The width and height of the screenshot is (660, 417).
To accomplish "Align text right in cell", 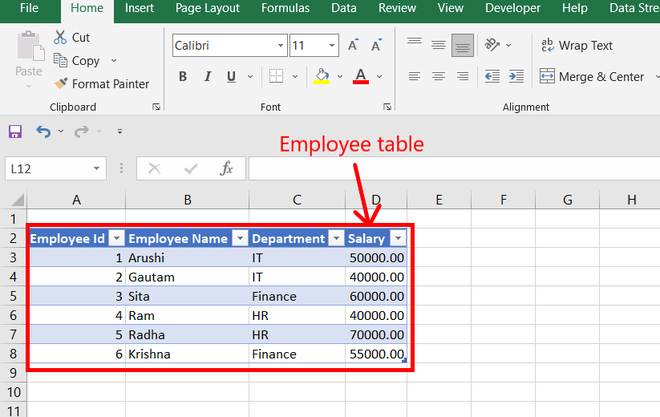I will coord(463,76).
